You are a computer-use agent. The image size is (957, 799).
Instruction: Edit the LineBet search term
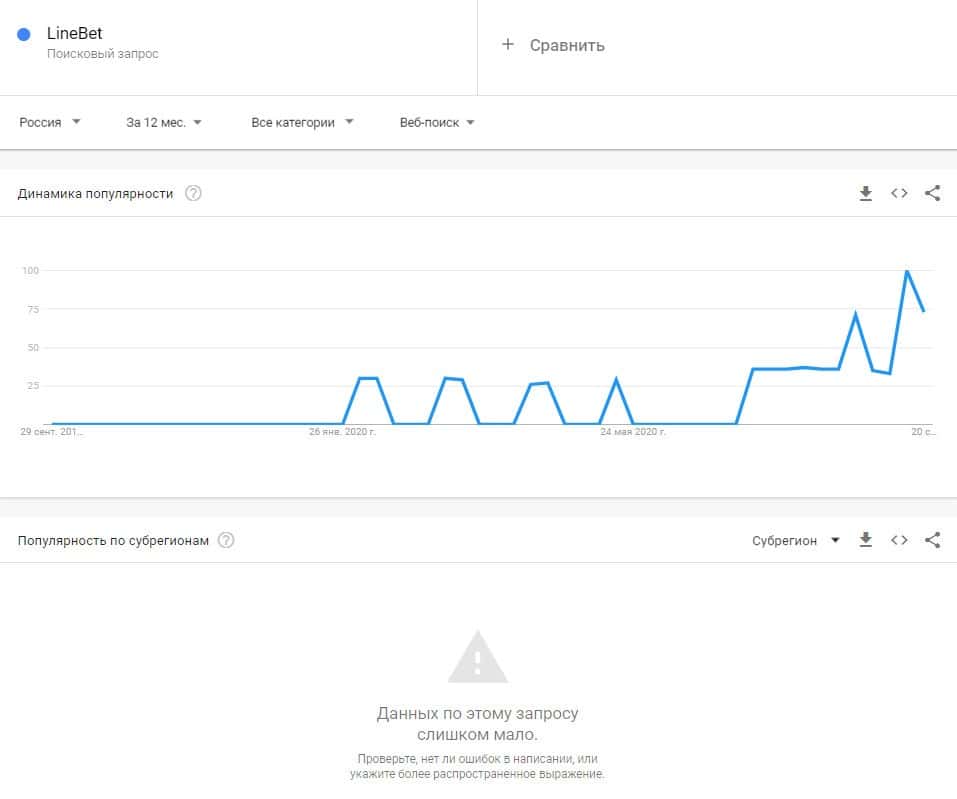[x=74, y=33]
